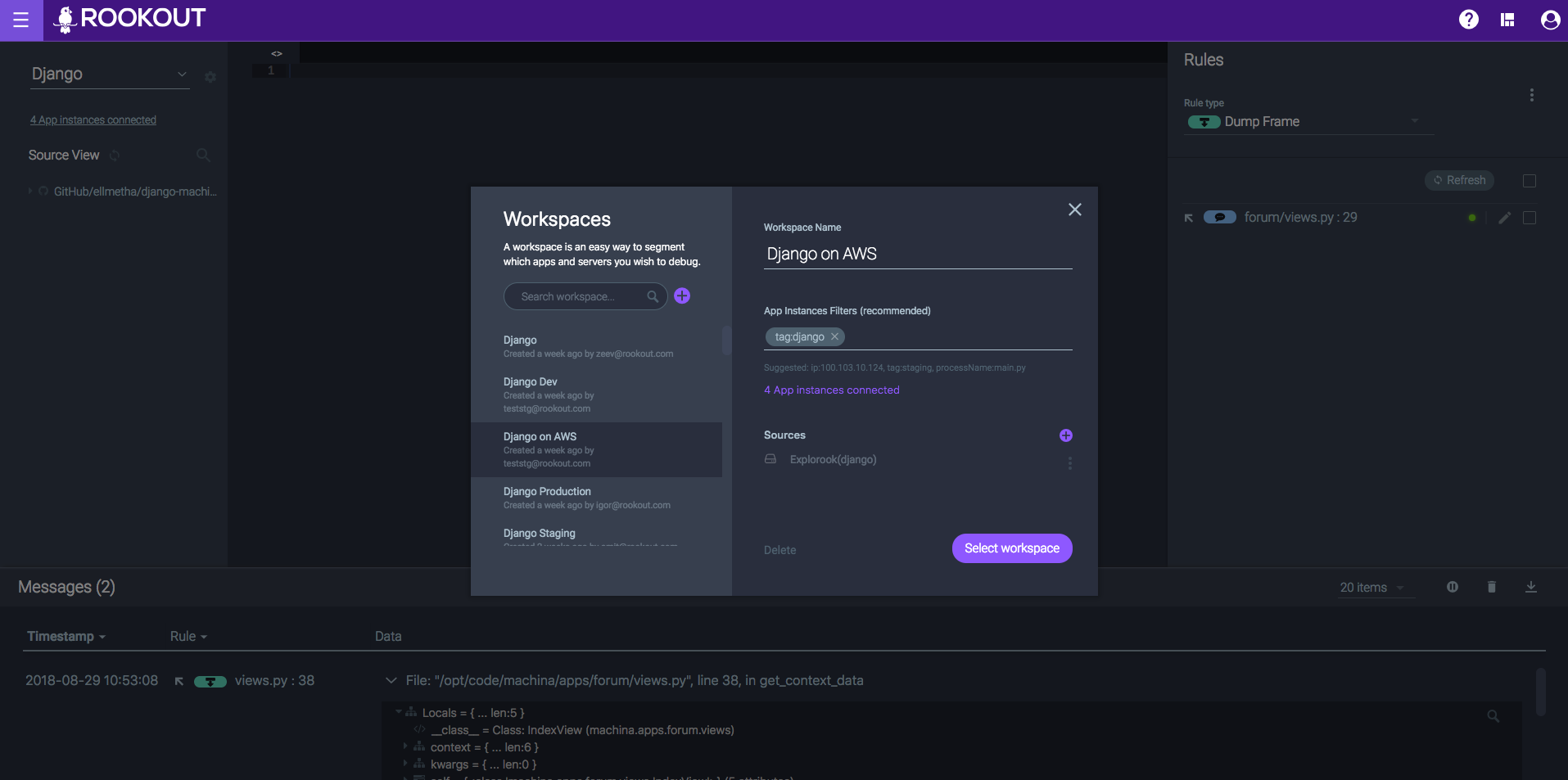Open the Rule column filter dropdown
This screenshot has width=1568, height=780.
[x=188, y=637]
